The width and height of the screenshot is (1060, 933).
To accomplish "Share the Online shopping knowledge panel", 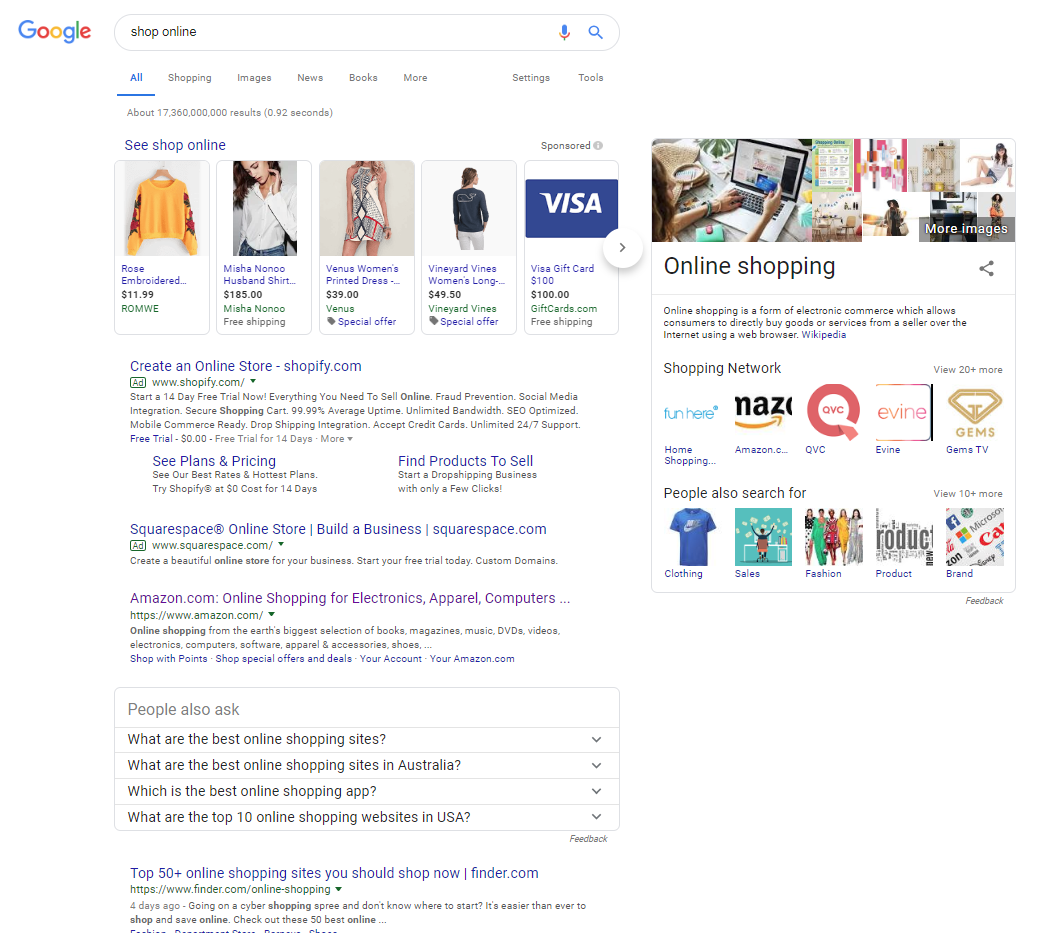I will click(987, 268).
